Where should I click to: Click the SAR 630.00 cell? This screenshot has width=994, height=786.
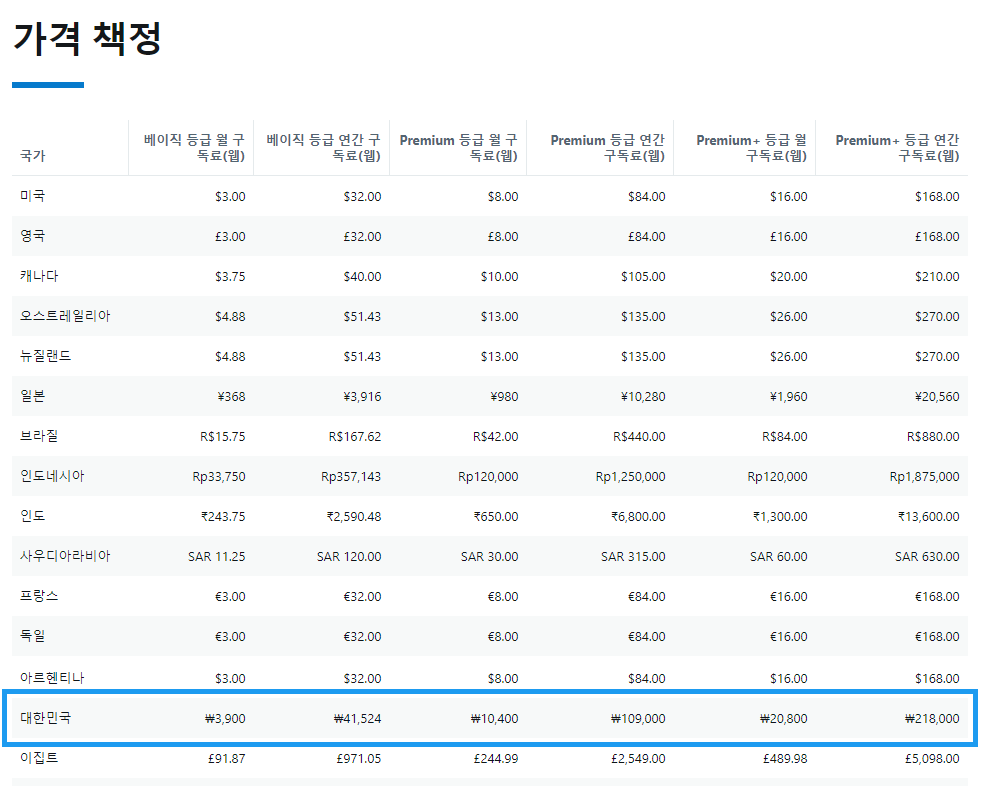point(927,556)
